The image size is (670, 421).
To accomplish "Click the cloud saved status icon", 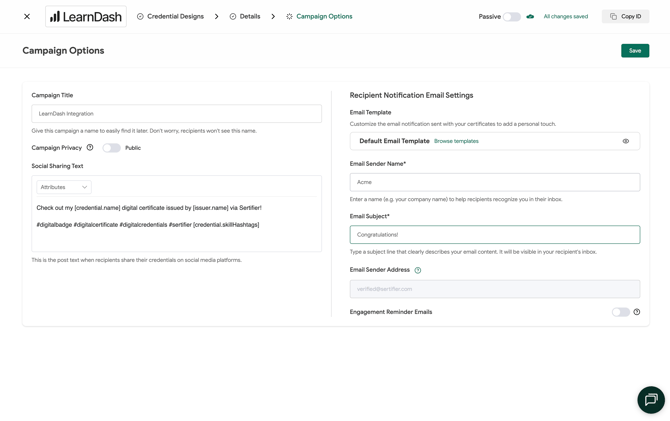I will pos(530,17).
